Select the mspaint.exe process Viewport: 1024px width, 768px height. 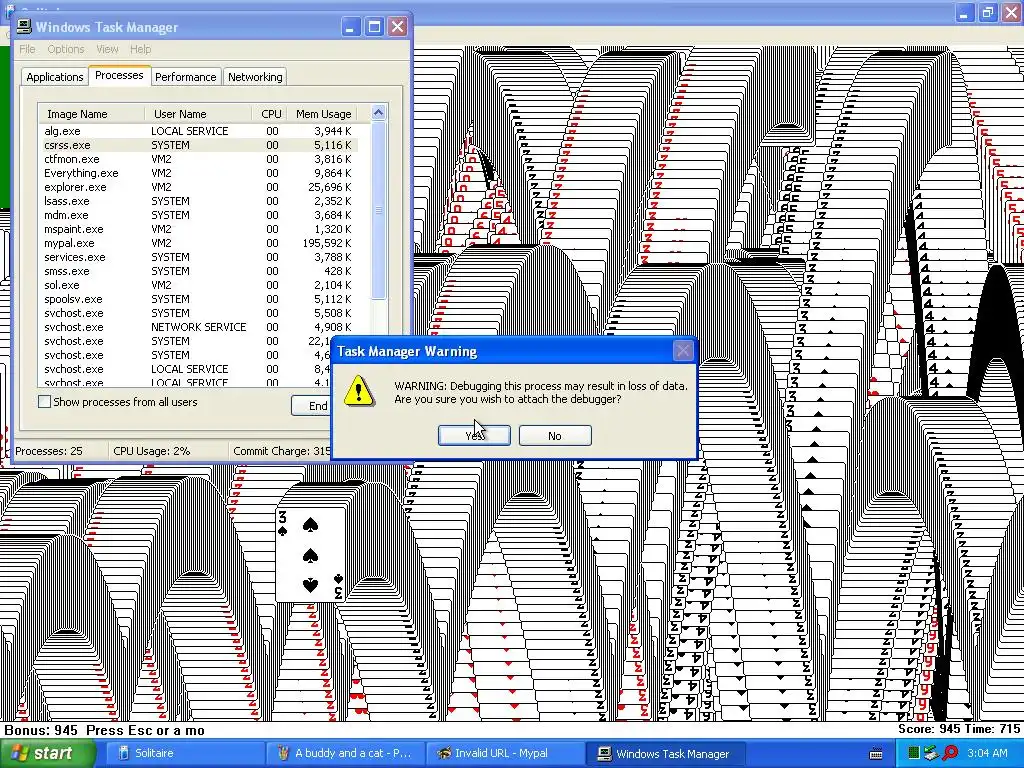(198, 229)
